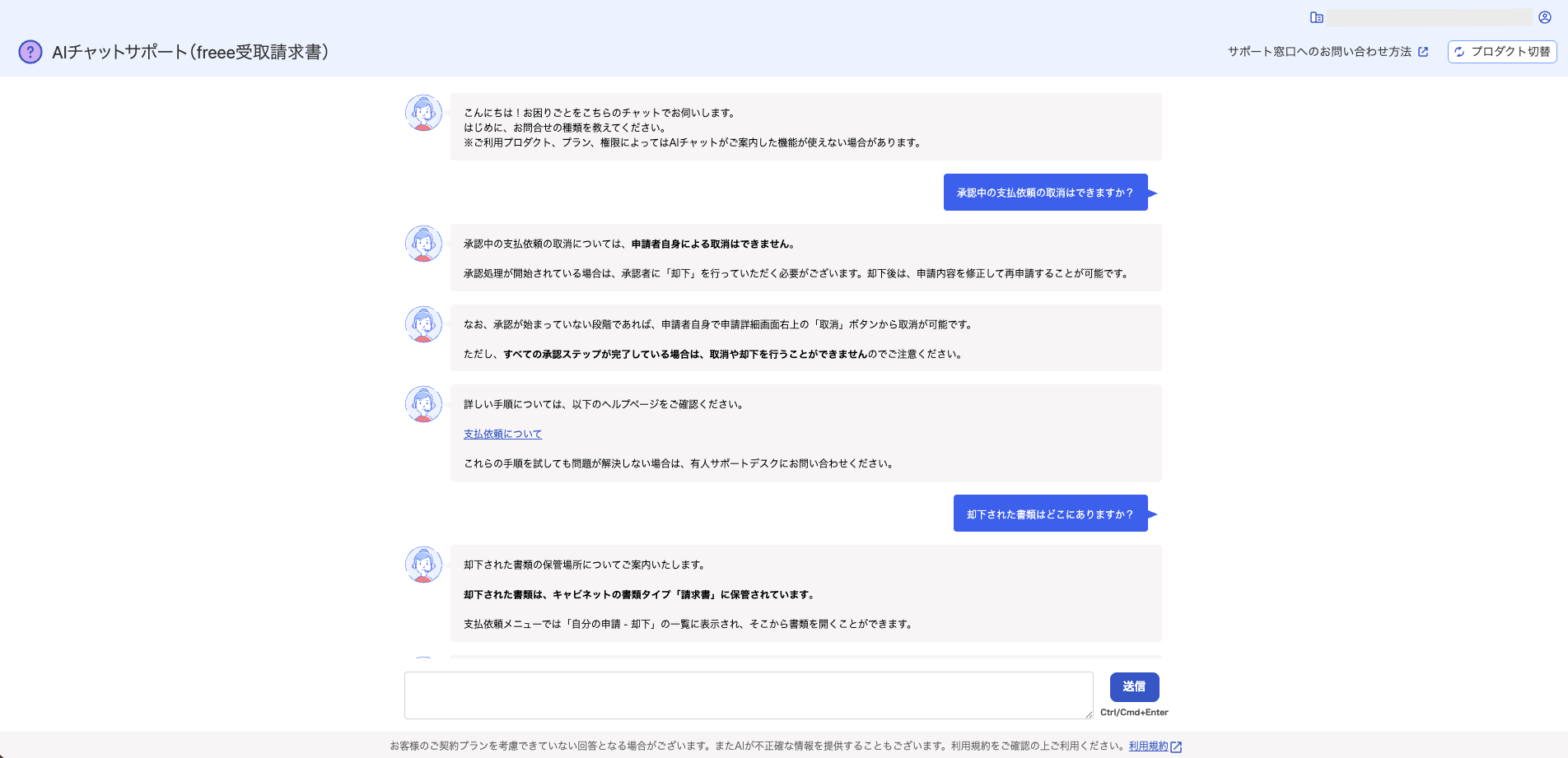Click user bubble 却下された書類はどこにありますか?
This screenshot has height=758, width=1568.
pyautogui.click(x=1050, y=514)
